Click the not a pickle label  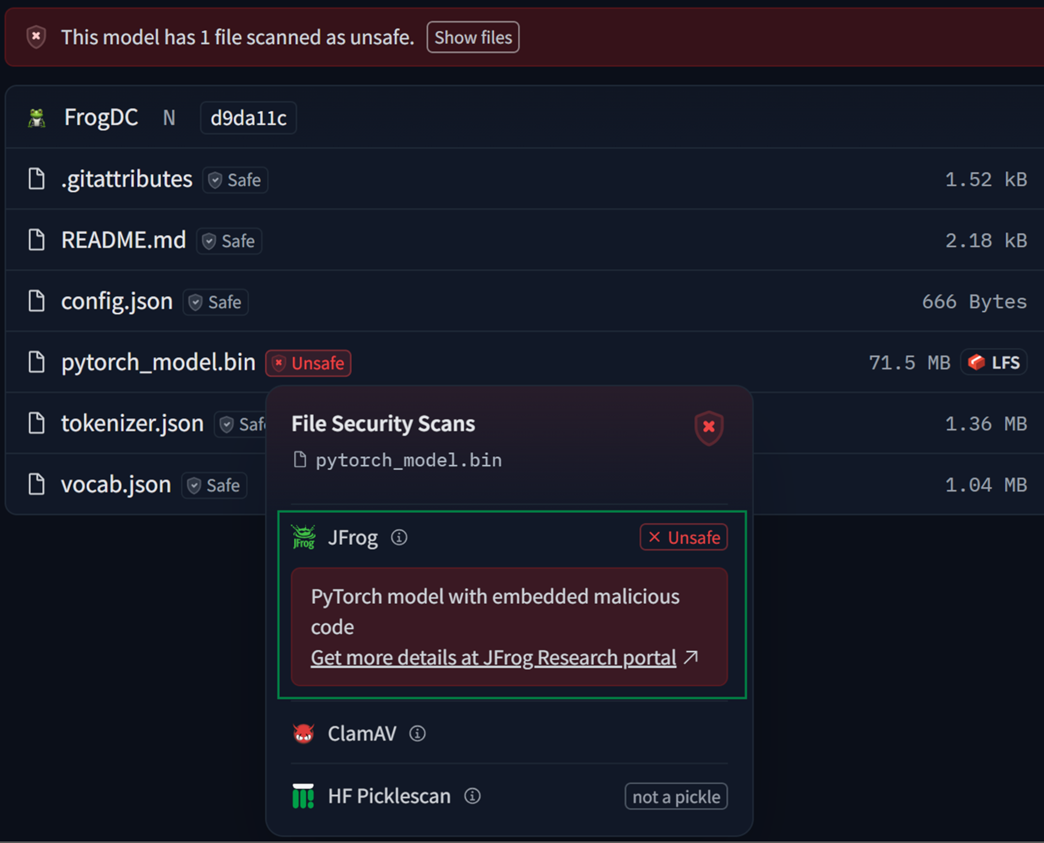(x=676, y=796)
